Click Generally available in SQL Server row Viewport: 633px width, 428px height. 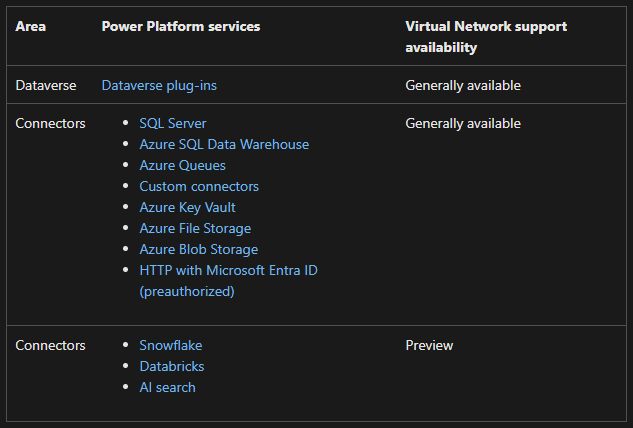[x=463, y=123]
